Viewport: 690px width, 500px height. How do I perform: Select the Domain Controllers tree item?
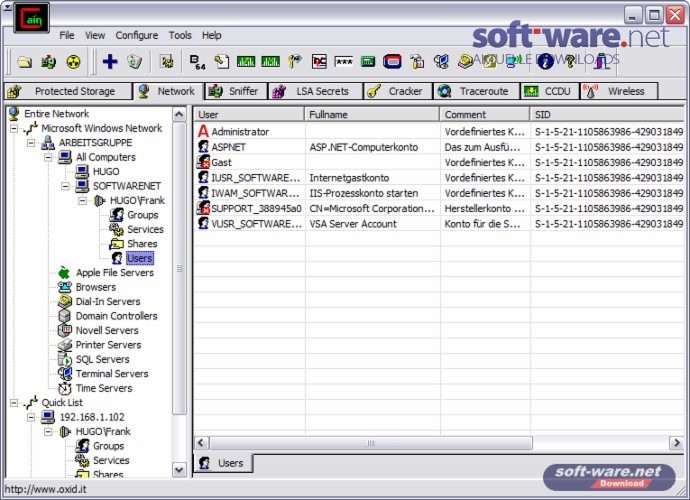tap(116, 316)
